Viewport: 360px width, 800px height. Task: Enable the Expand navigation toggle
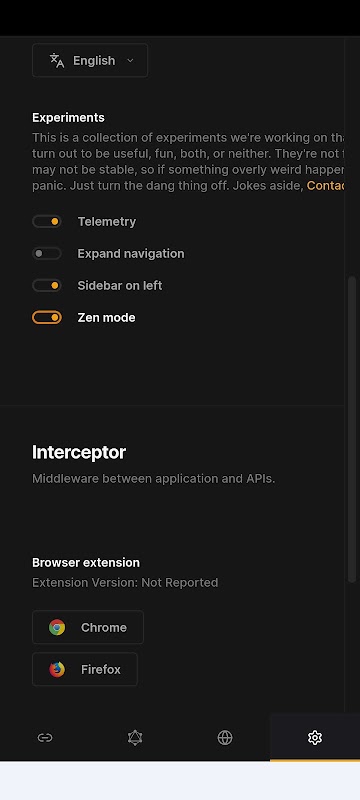tap(47, 254)
